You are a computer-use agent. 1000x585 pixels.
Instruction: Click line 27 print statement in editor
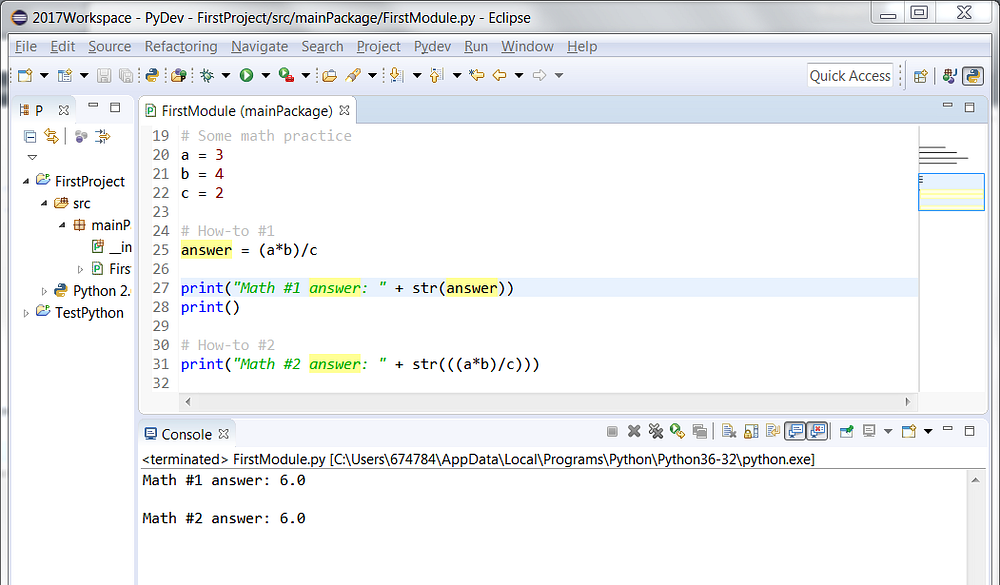click(x=347, y=288)
